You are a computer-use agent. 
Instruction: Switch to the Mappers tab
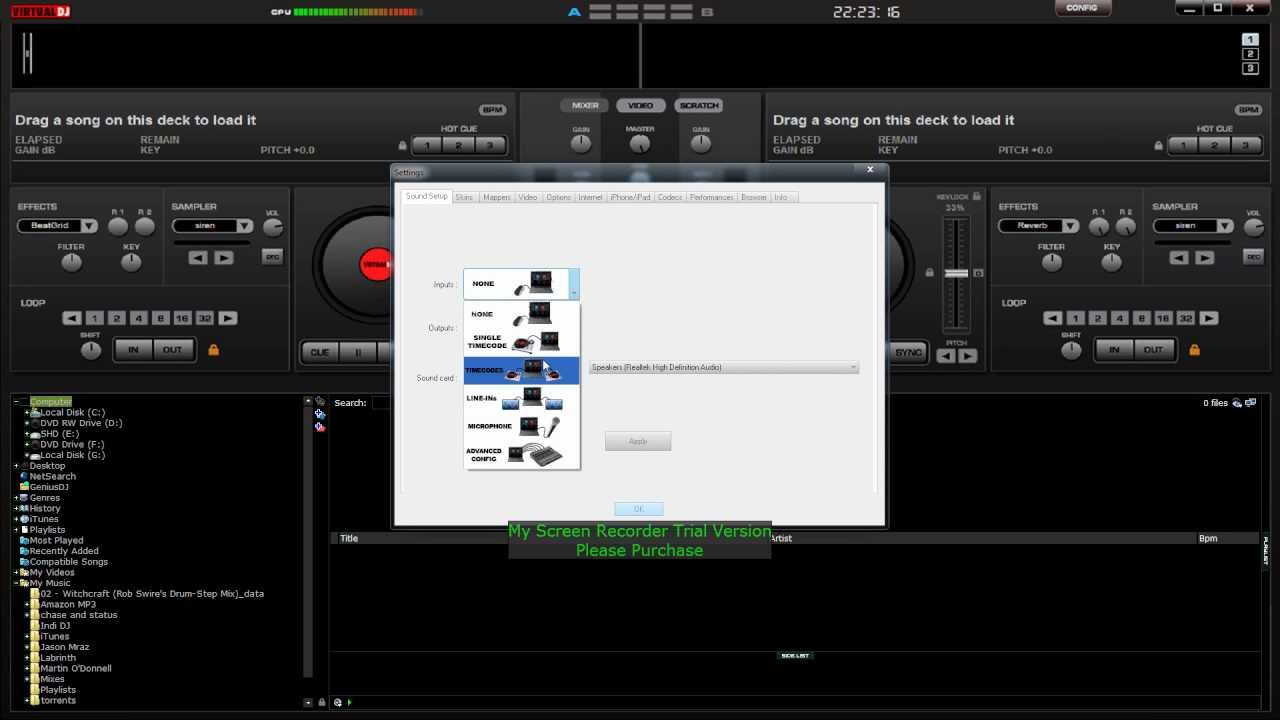click(x=497, y=197)
